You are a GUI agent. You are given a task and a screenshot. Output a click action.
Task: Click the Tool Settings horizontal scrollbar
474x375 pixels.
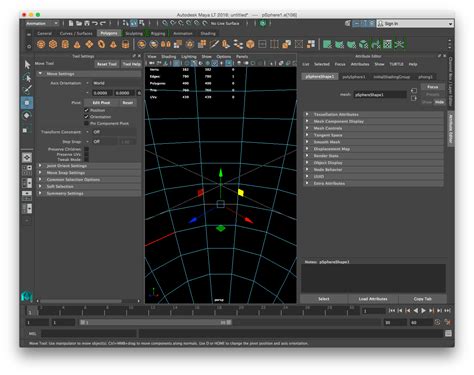coord(80,301)
